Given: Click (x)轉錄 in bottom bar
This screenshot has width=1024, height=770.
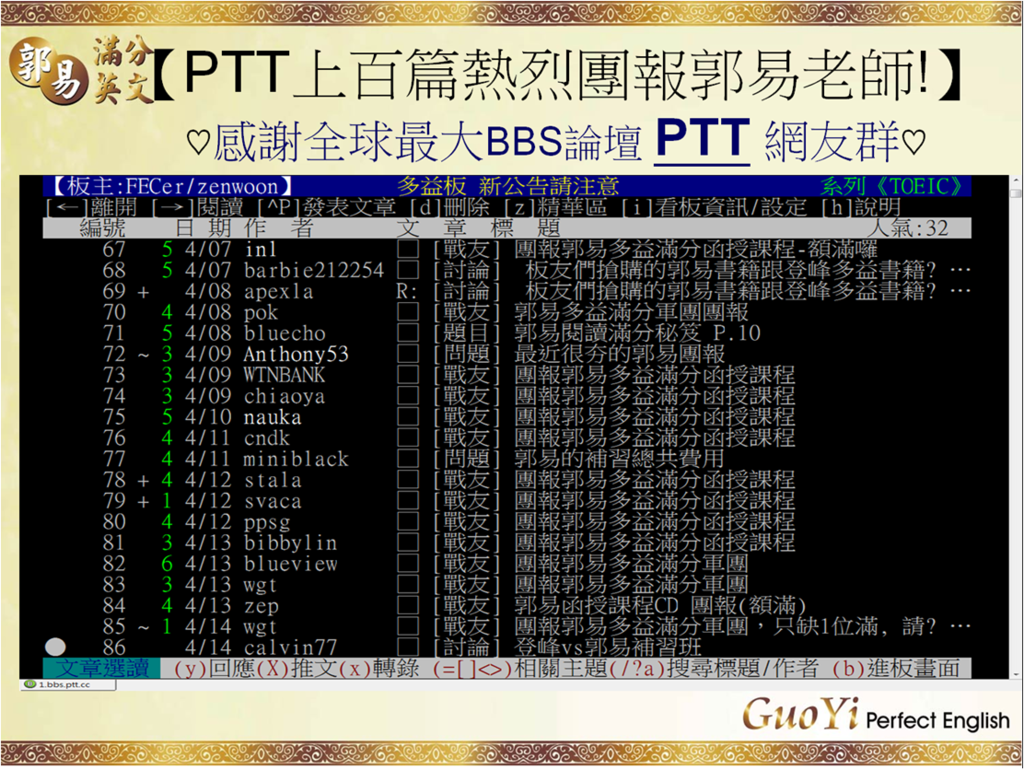Looking at the screenshot, I should 379,668.
